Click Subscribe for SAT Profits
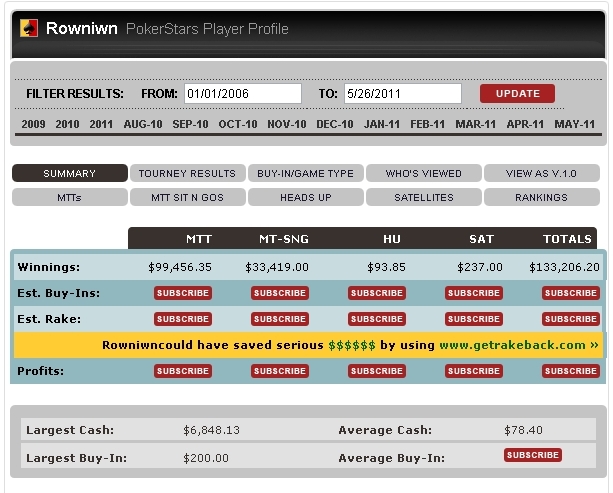Screen dimensions: 613x493 point(474,371)
